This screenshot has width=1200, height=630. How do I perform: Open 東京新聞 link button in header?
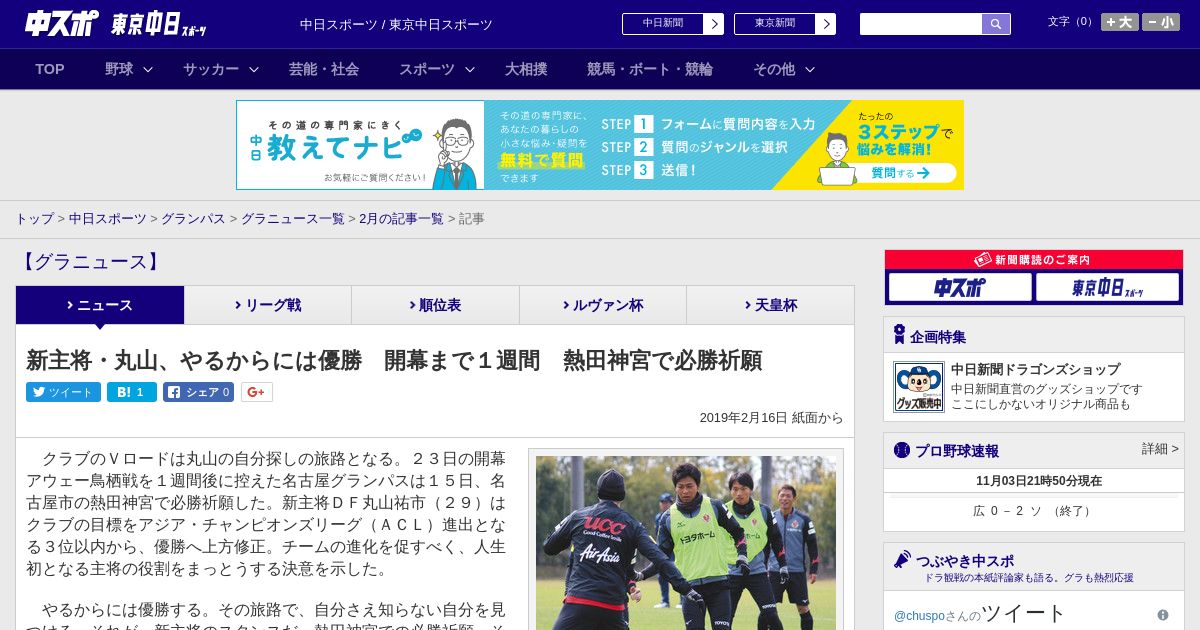pyautogui.click(x=784, y=24)
